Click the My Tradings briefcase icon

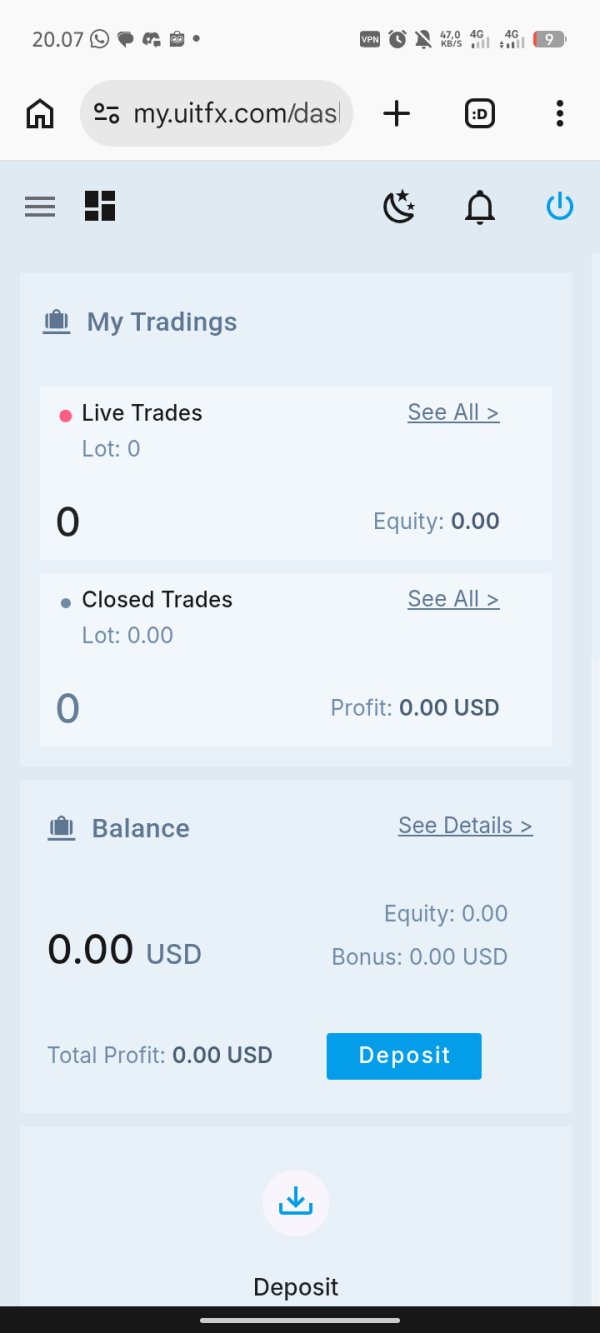point(57,322)
